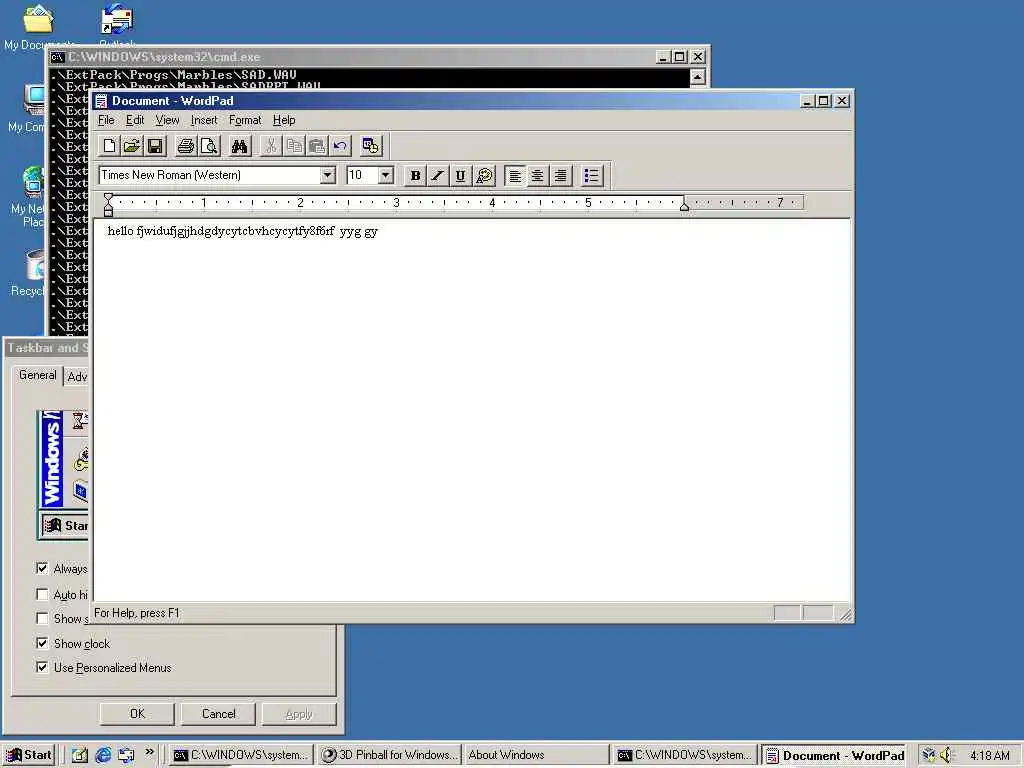Click the WordPad resize grip in status bar
Screen dimensions: 1024x768
click(846, 615)
